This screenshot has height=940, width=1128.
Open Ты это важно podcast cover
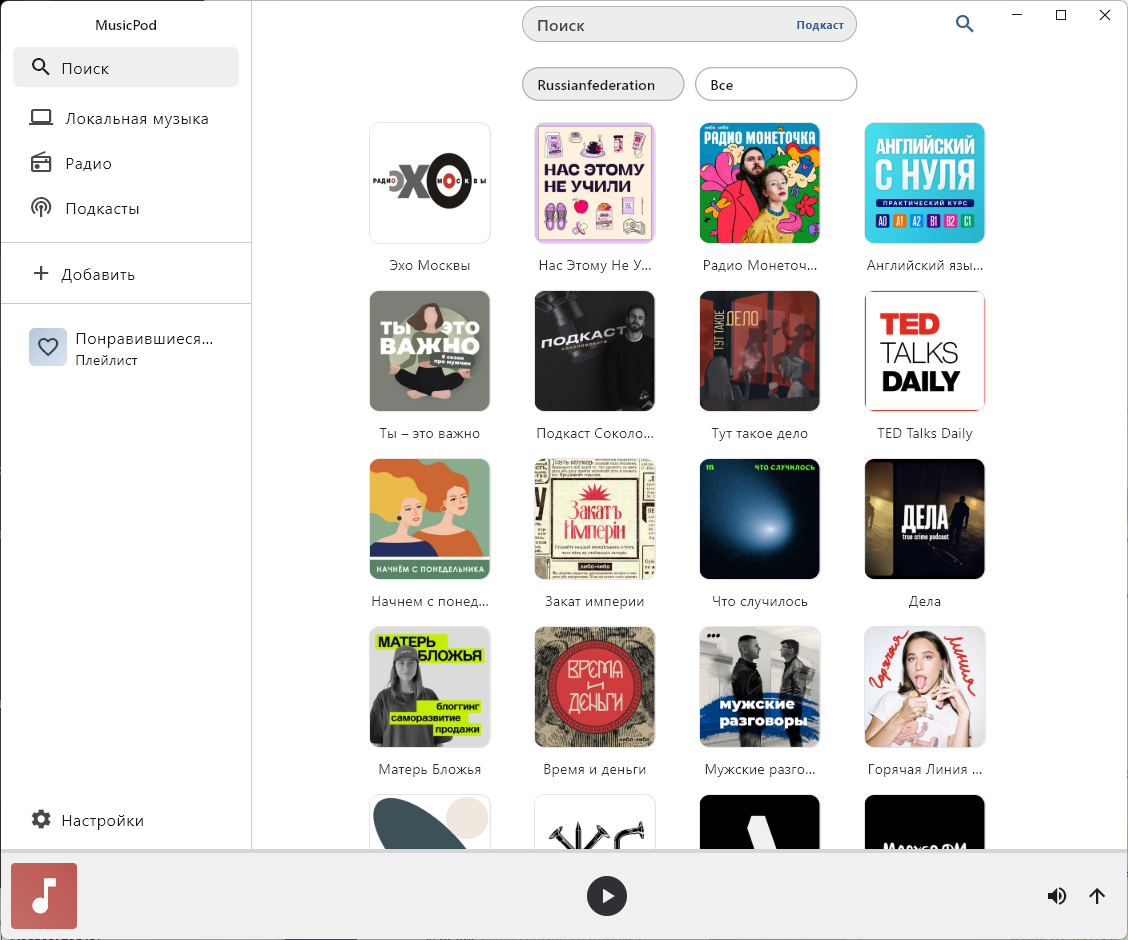click(x=429, y=351)
